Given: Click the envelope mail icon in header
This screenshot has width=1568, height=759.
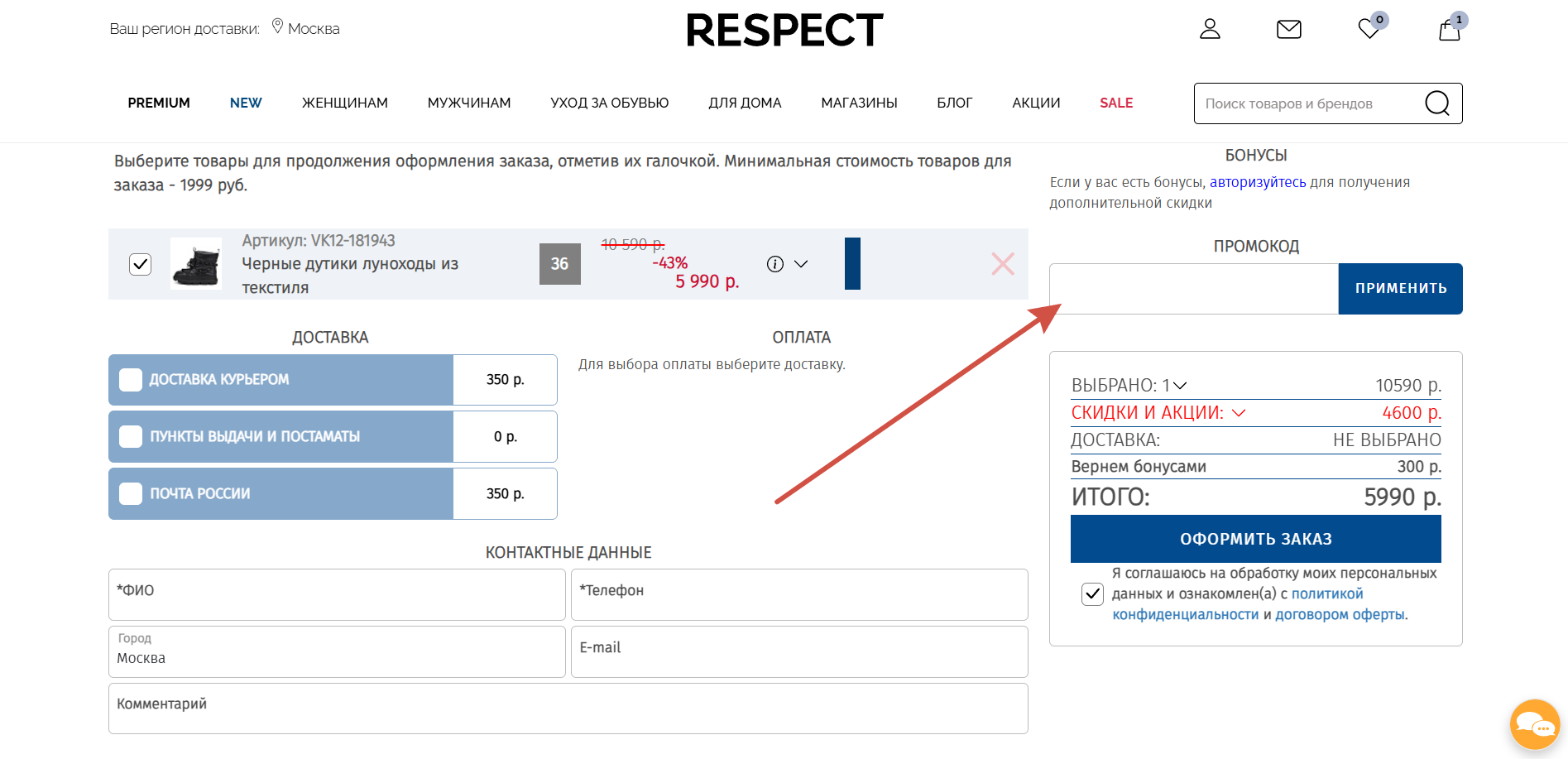Looking at the screenshot, I should [1289, 30].
